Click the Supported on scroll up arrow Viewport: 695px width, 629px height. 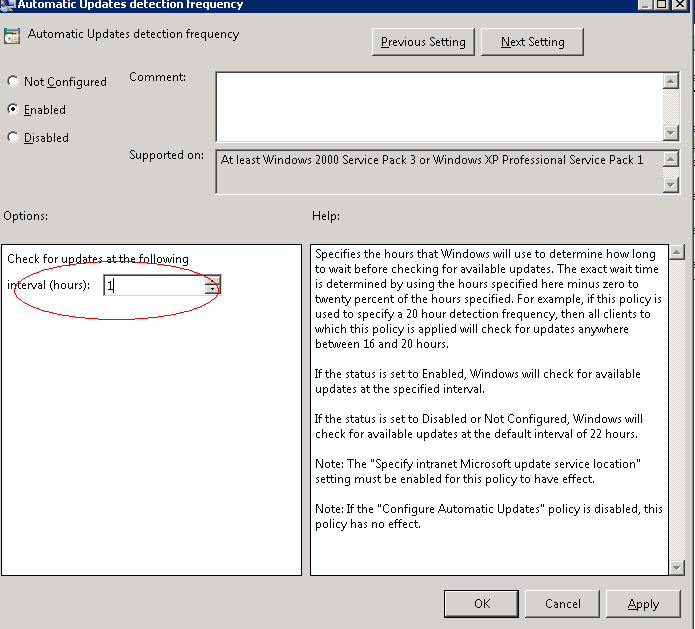pyautogui.click(x=671, y=159)
